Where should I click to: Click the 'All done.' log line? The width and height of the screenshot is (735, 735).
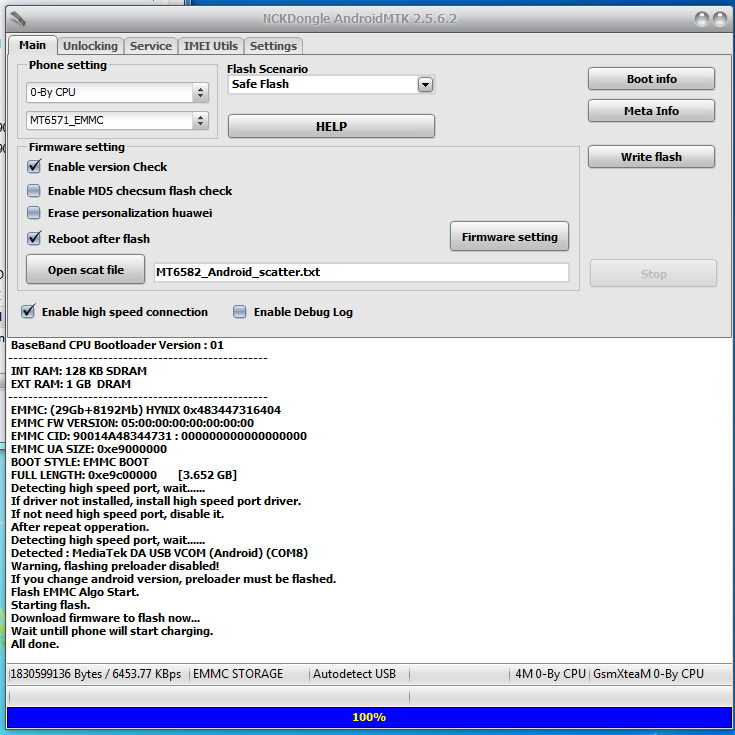(x=35, y=644)
